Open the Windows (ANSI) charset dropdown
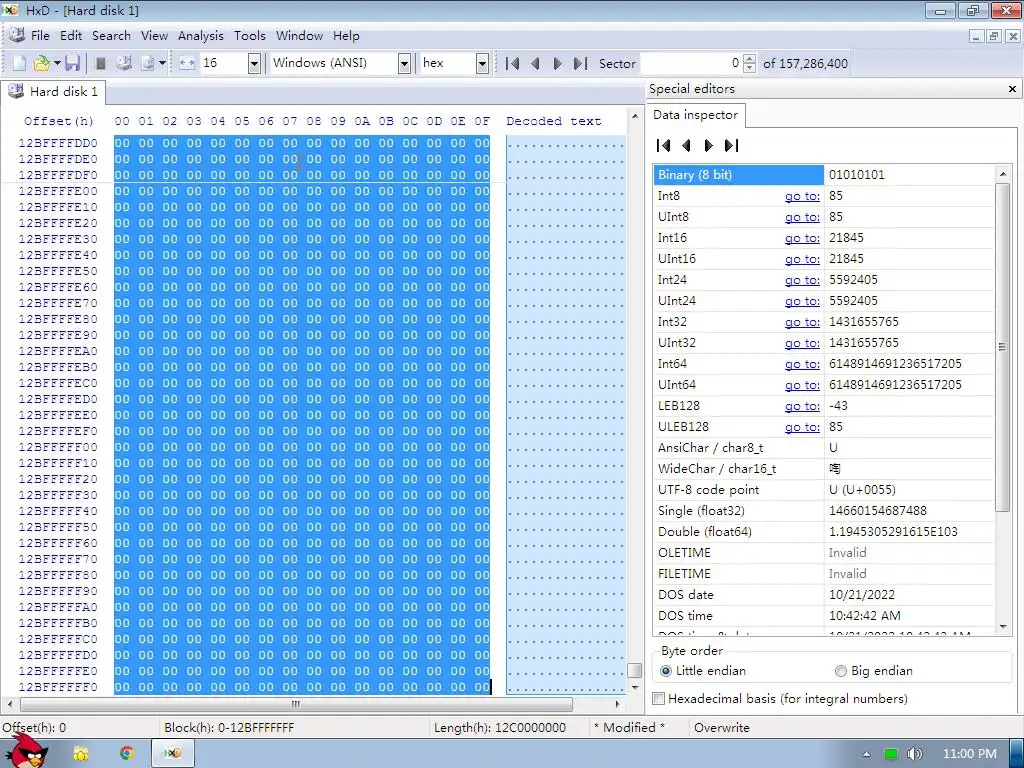1024x768 pixels. pyautogui.click(x=404, y=63)
